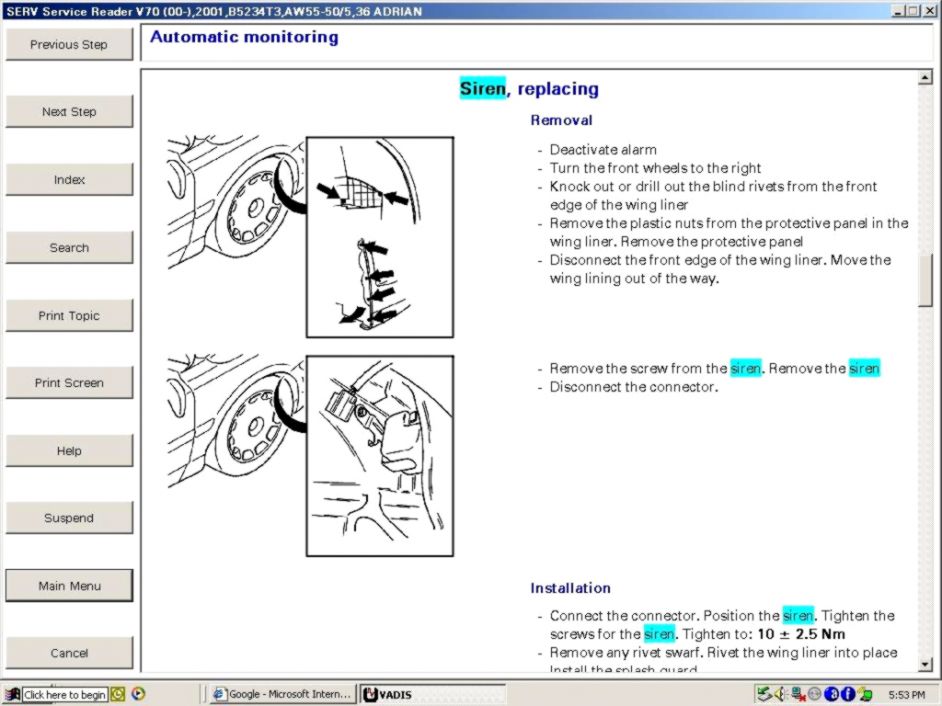
Task: Click Print Topic button
Action: [x=69, y=315]
